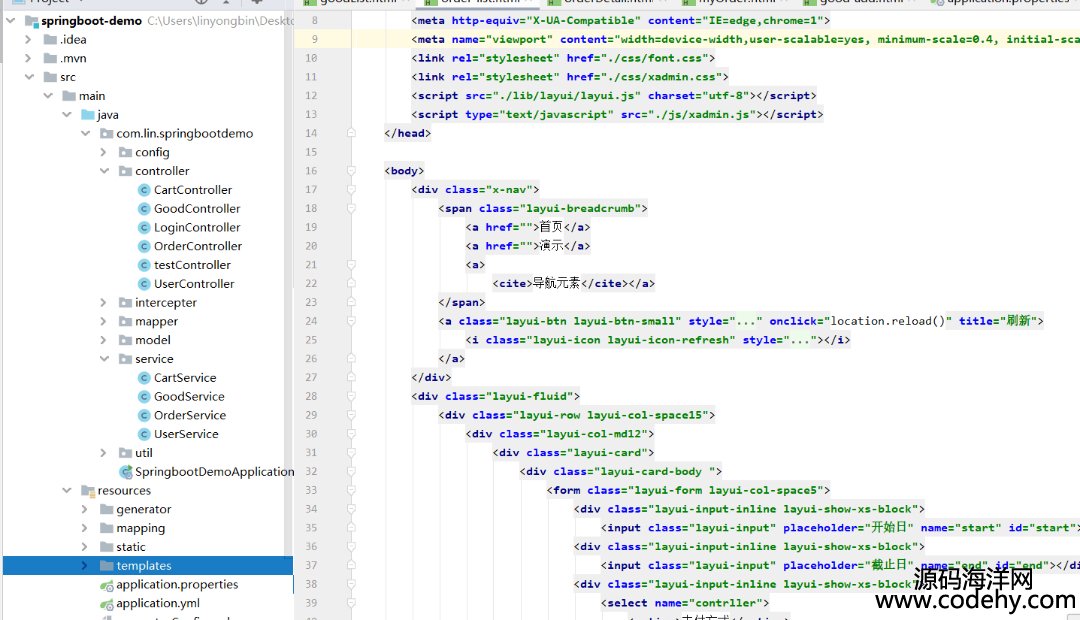Click the SpringbootDemoApplication Spring Boot icon
The height and width of the screenshot is (620, 1080).
pos(125,472)
